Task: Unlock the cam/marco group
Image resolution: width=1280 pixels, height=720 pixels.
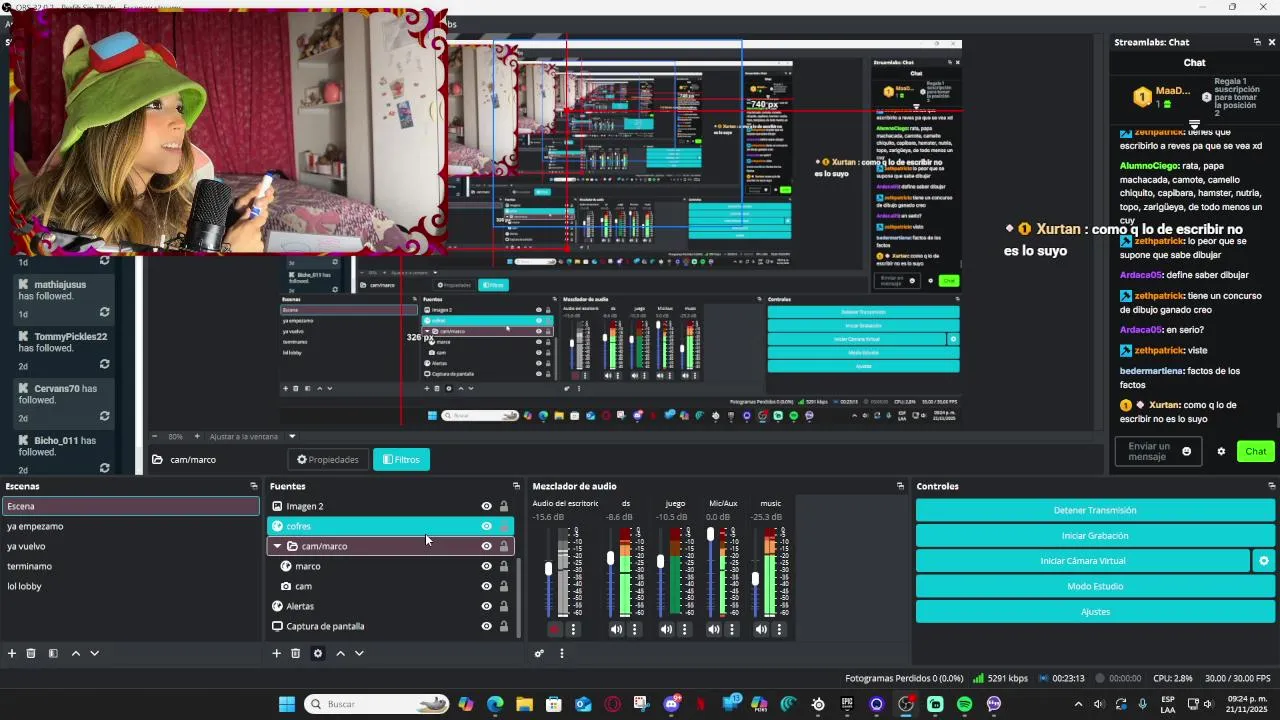Action: pyautogui.click(x=504, y=546)
